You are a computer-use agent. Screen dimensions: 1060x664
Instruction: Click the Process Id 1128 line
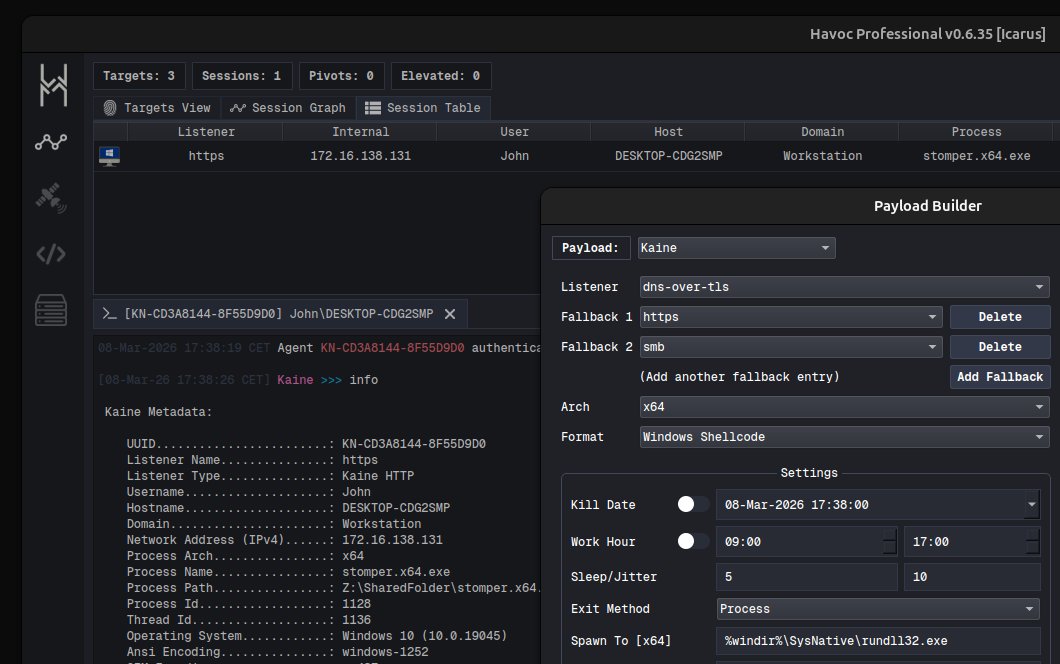click(248, 603)
